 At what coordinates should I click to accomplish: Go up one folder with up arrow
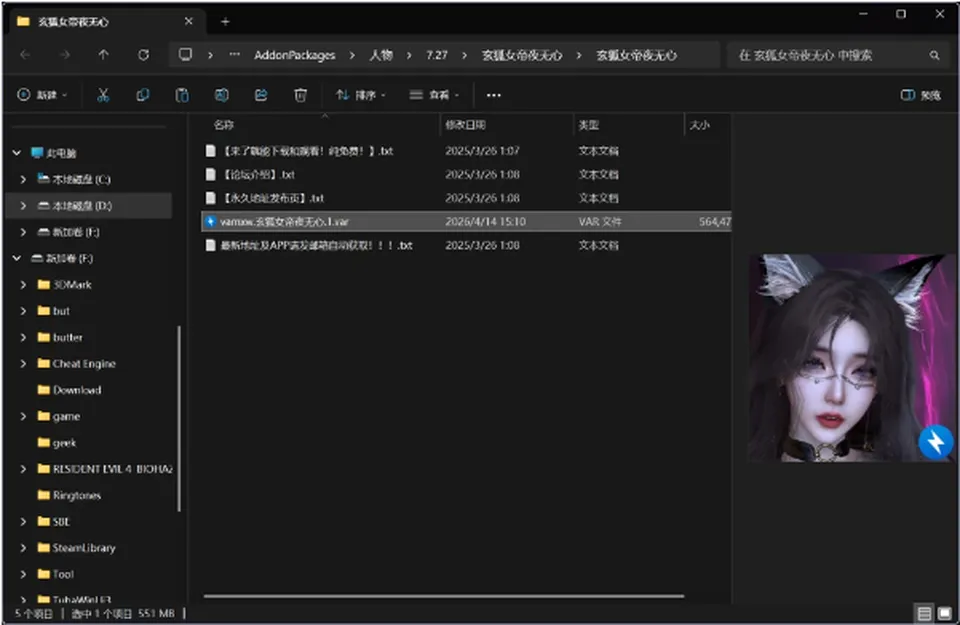point(103,55)
